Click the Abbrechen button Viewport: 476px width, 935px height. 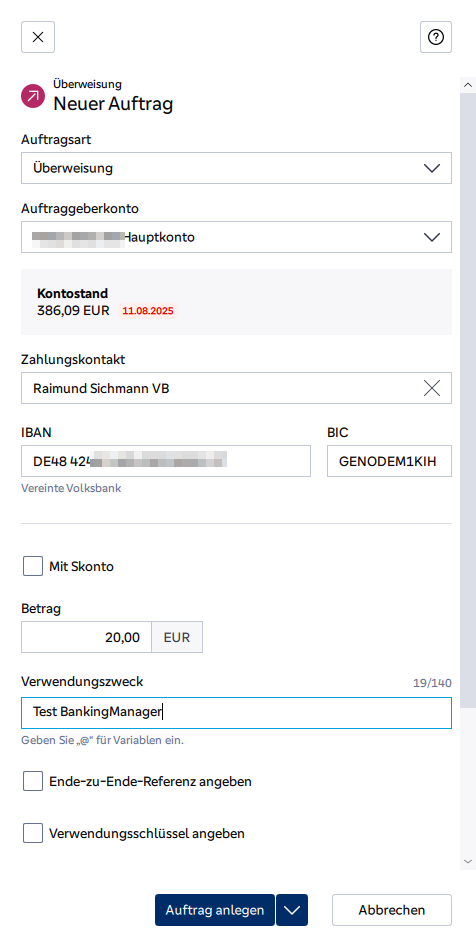392,910
